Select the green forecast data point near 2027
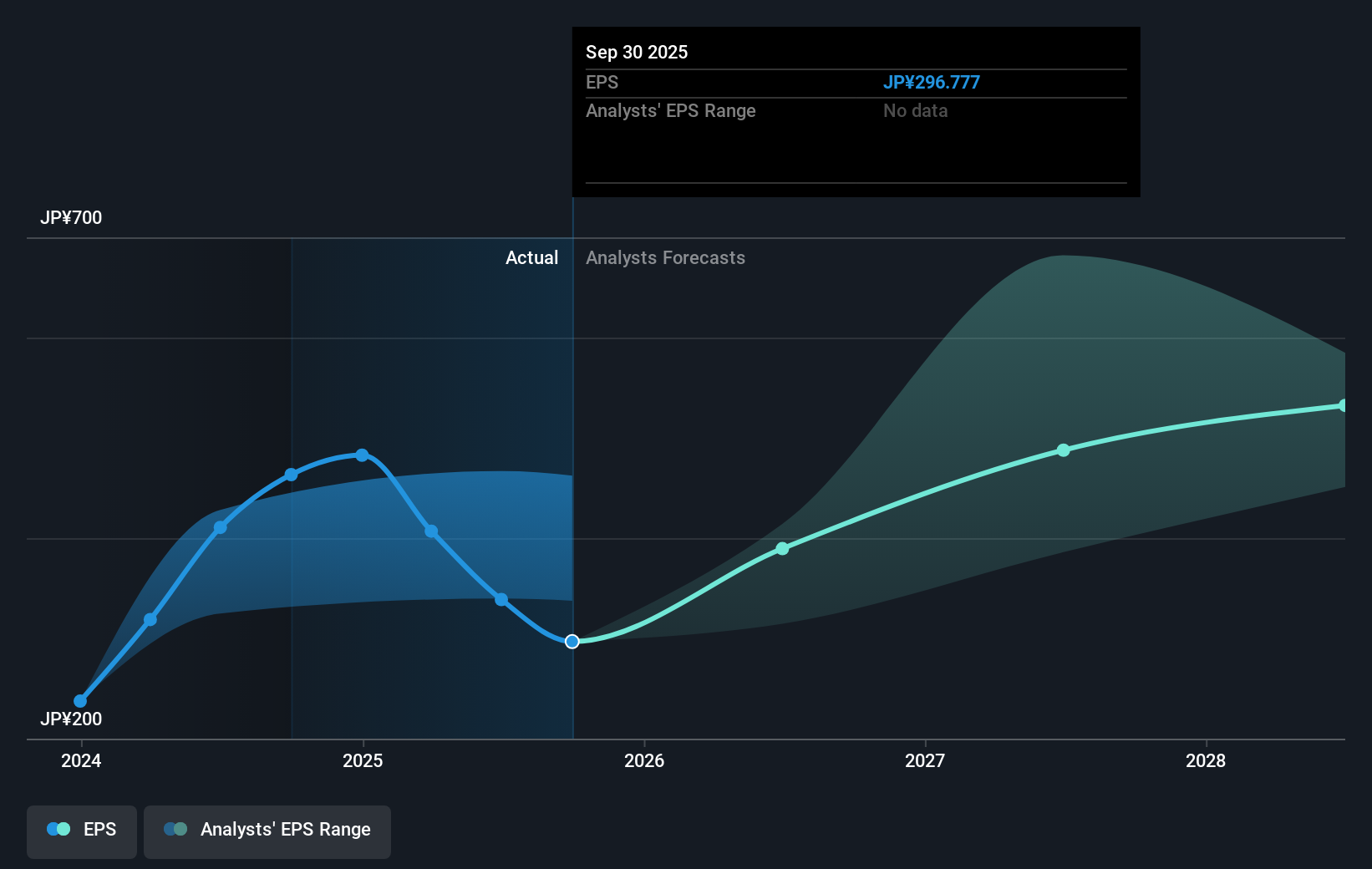The image size is (1372, 869). pos(1063,450)
